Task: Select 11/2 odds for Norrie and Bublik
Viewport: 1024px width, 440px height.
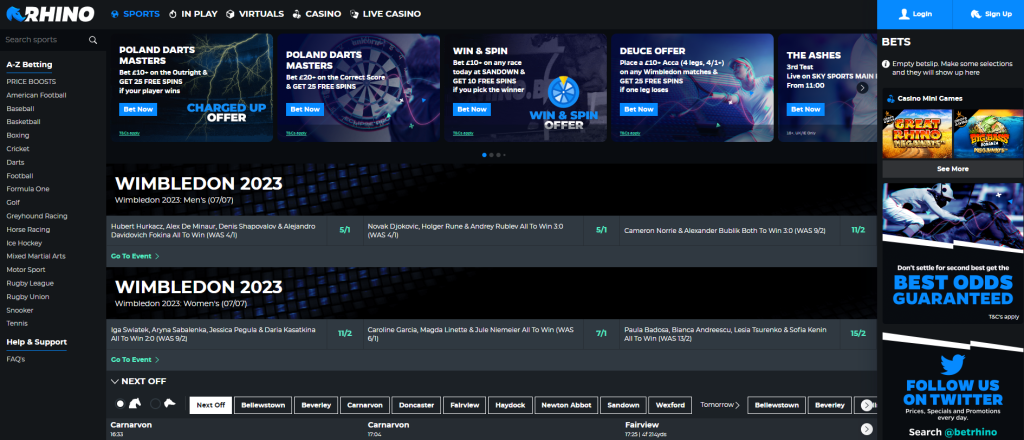Action: tap(857, 230)
